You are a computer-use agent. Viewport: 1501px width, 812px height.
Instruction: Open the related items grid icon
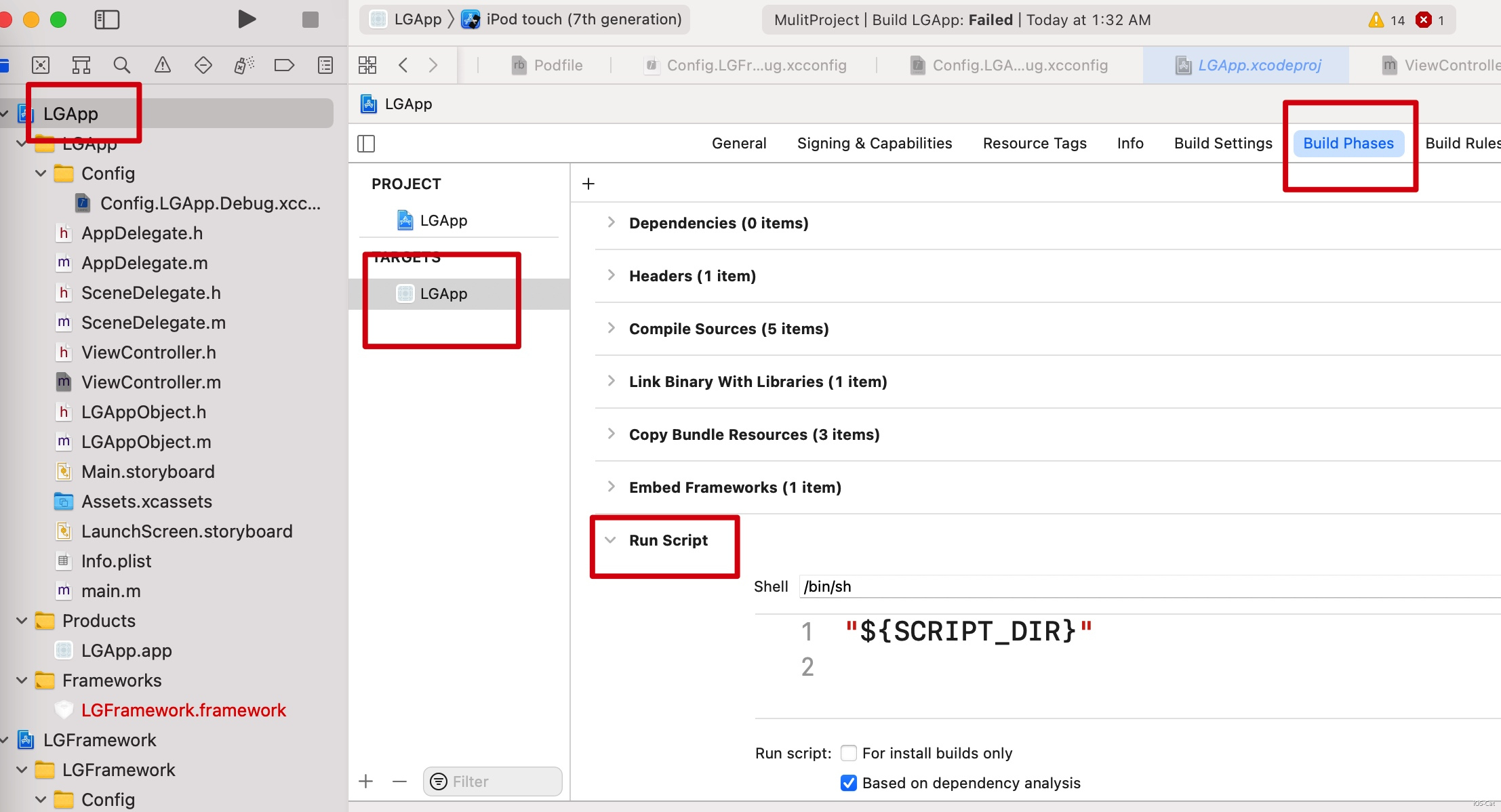point(367,65)
